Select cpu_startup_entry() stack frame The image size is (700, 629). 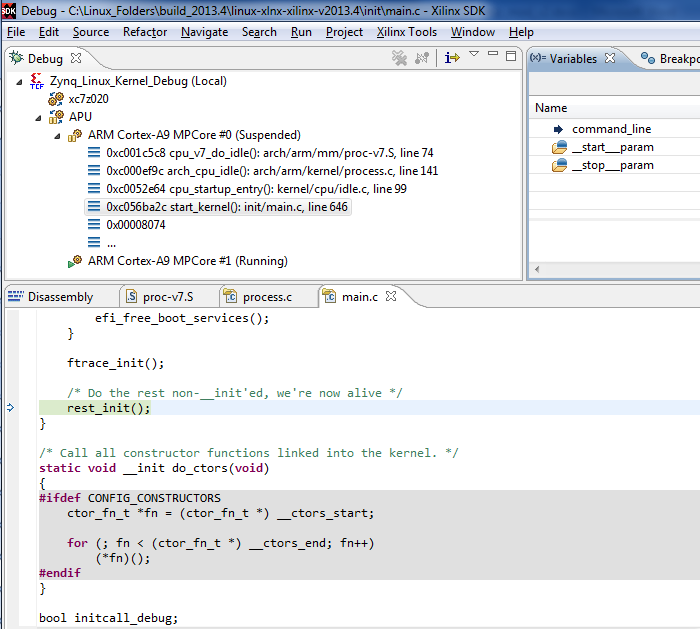pyautogui.click(x=256, y=189)
